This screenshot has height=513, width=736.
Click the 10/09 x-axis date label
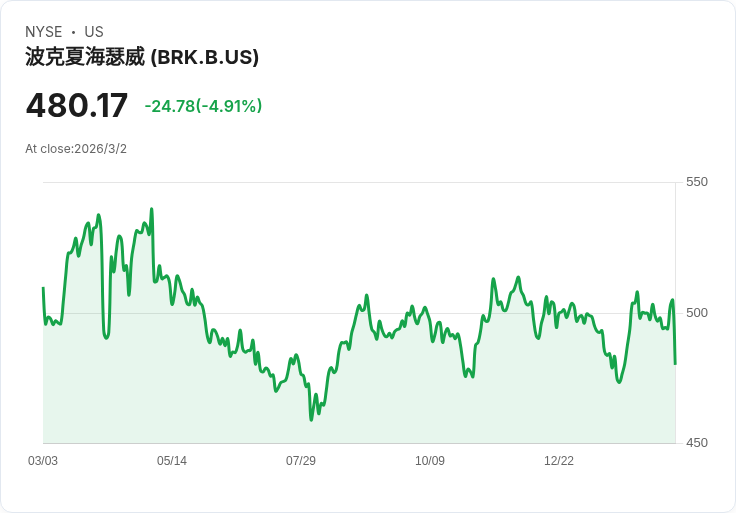[430, 460]
